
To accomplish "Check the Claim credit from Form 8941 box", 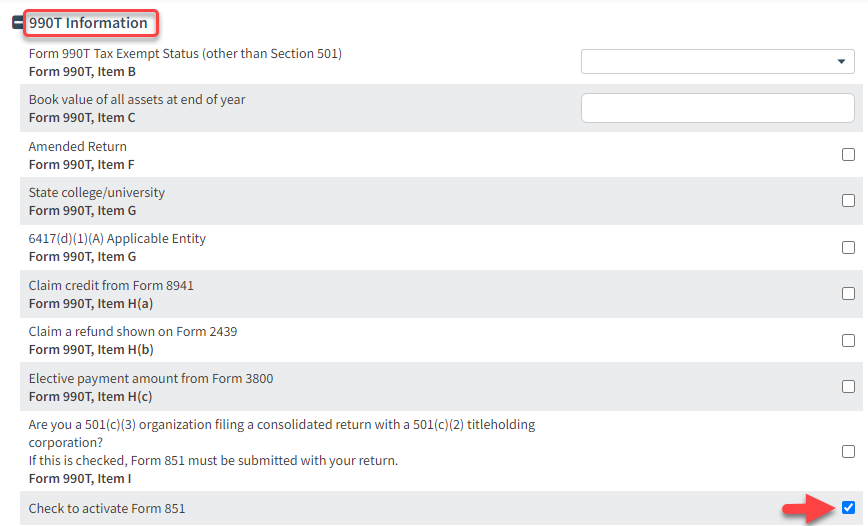I will click(848, 294).
